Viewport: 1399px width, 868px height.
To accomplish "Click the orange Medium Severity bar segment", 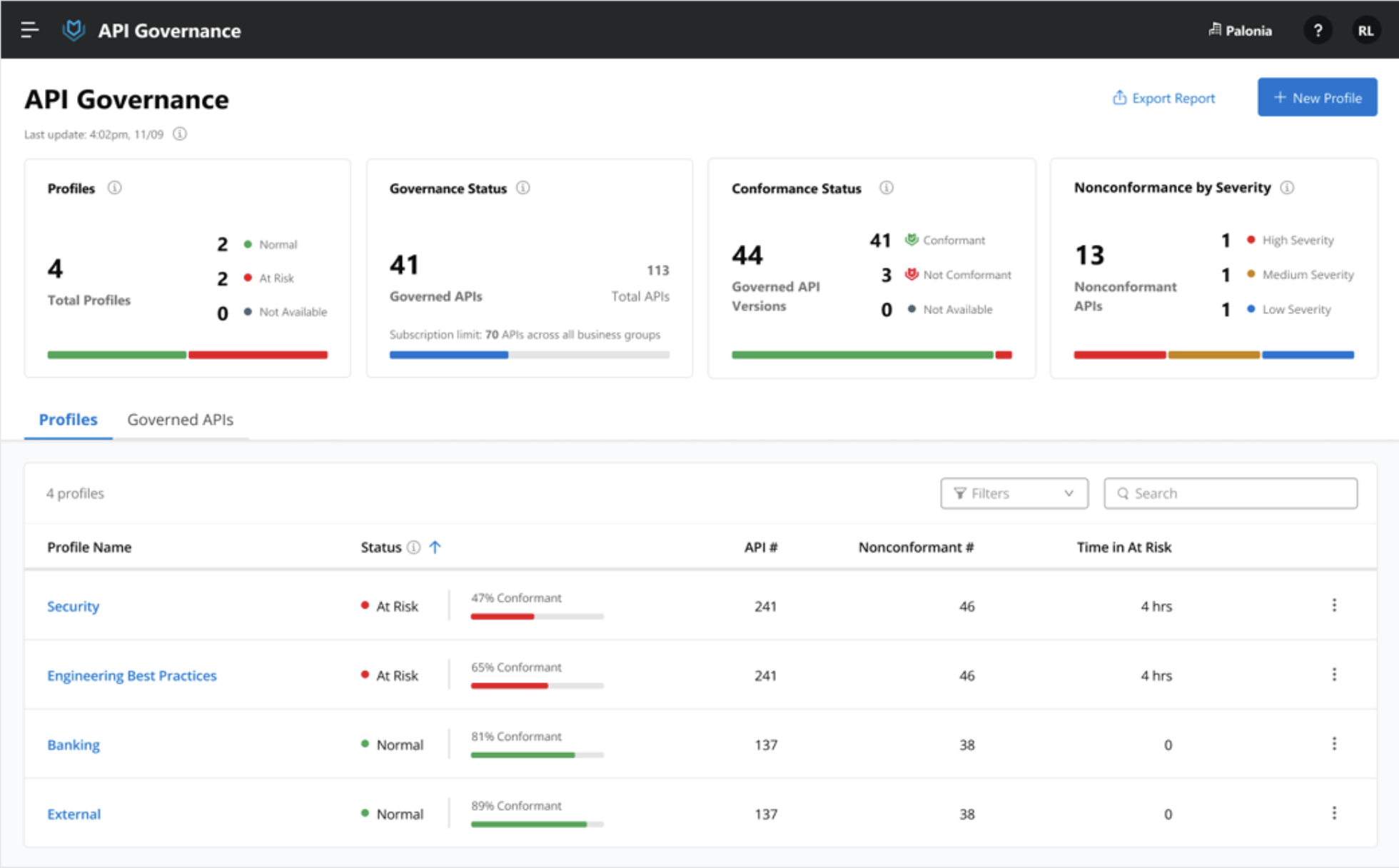I will click(1213, 355).
